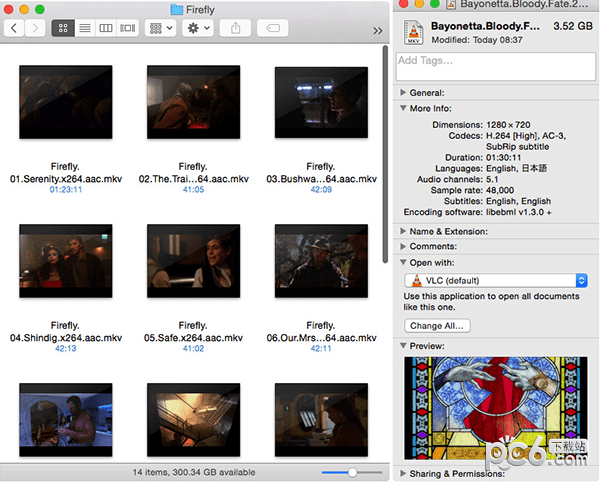Viewport: 600px width, 483px height.
Task: Click the stained glass preview image
Action: point(496,408)
